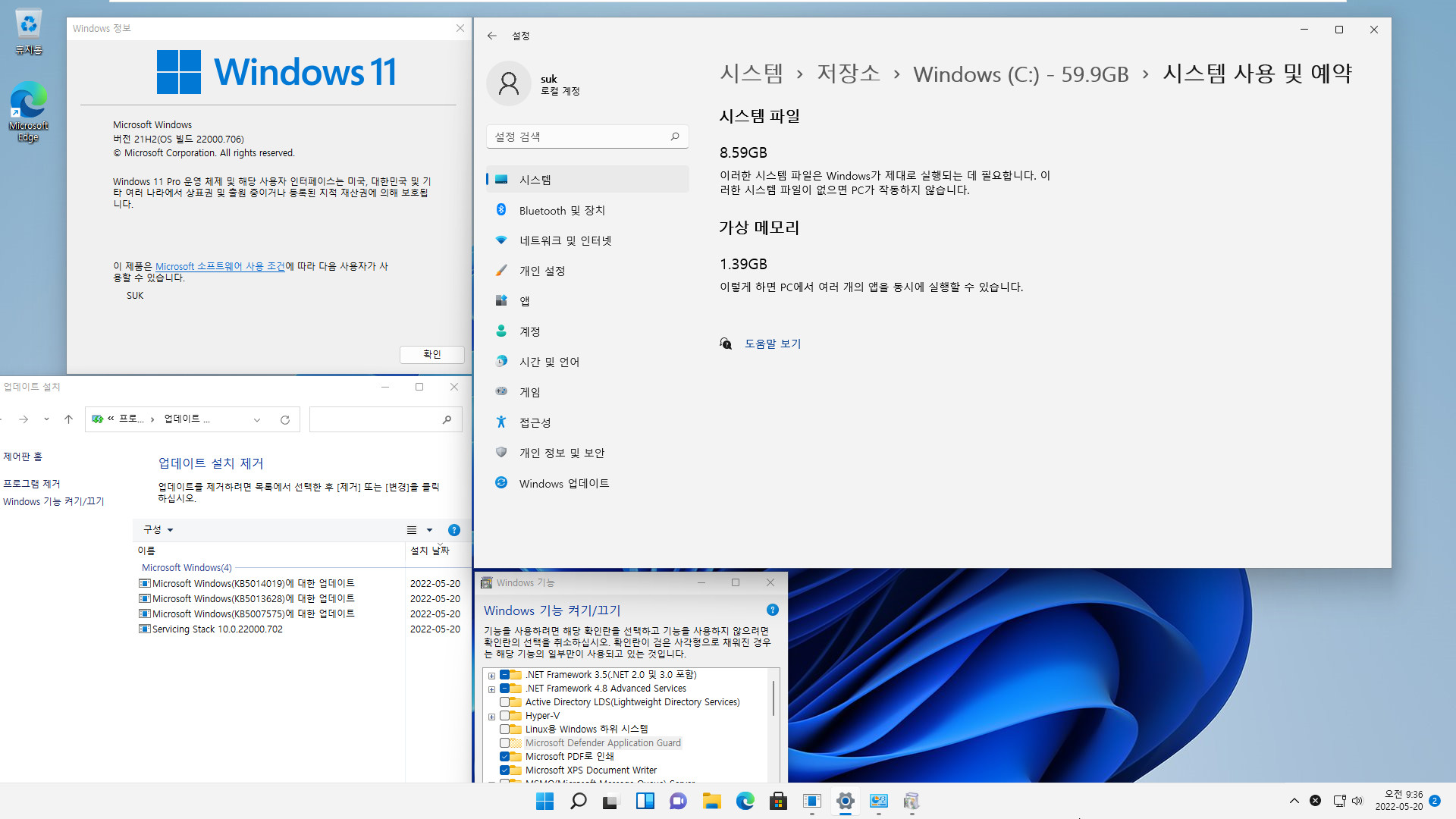Toggle .NET Framework 4.8 Advanced Services checkbox
Screen dimensions: 1456x819
(504, 688)
